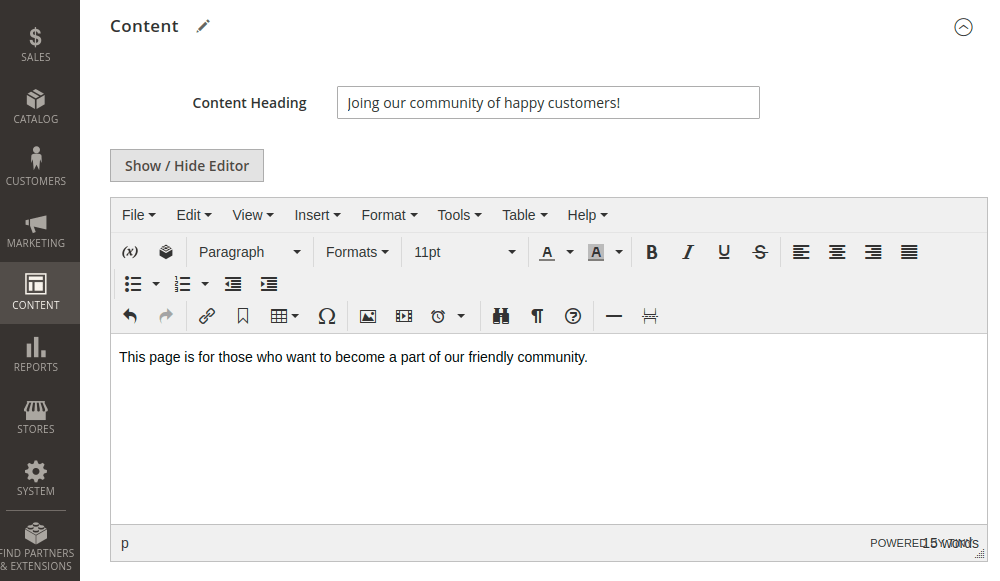Open the Format menu
Screen dimensions: 1000x581
click(389, 215)
